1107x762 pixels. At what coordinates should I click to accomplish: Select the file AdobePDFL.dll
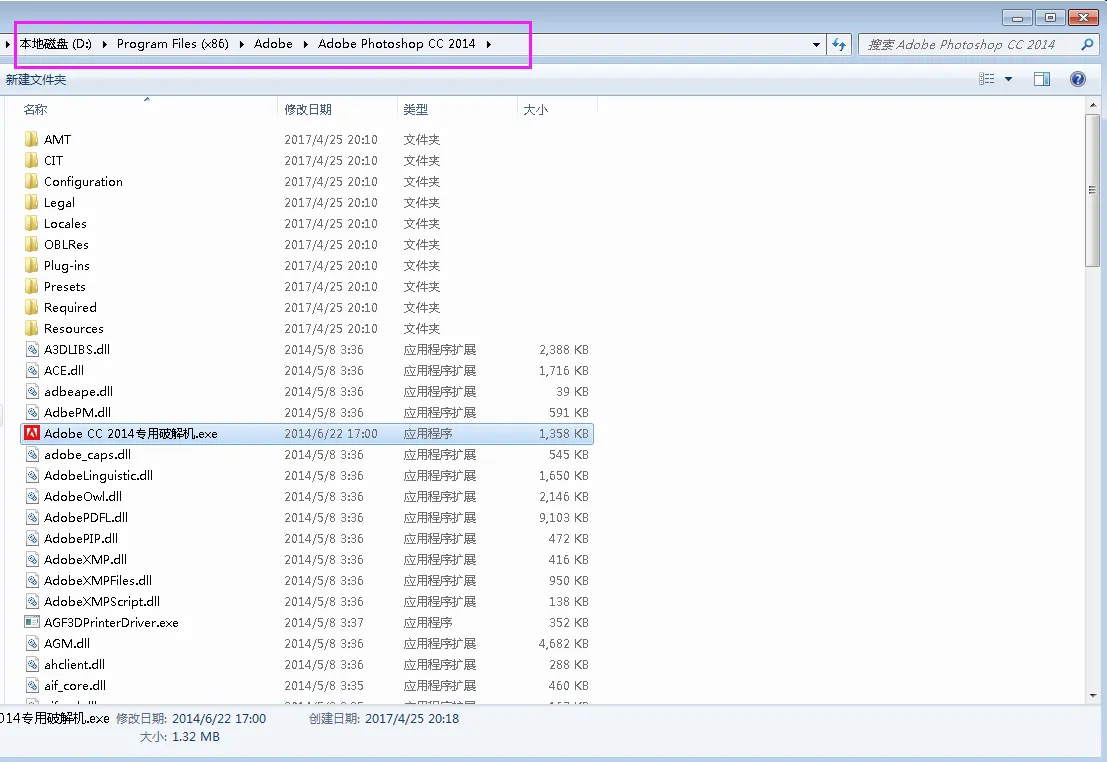(x=85, y=518)
